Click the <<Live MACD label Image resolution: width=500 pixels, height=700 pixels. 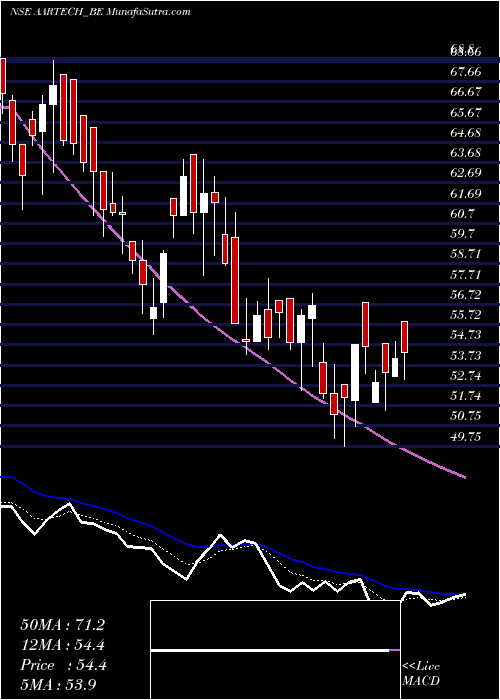tap(421, 674)
